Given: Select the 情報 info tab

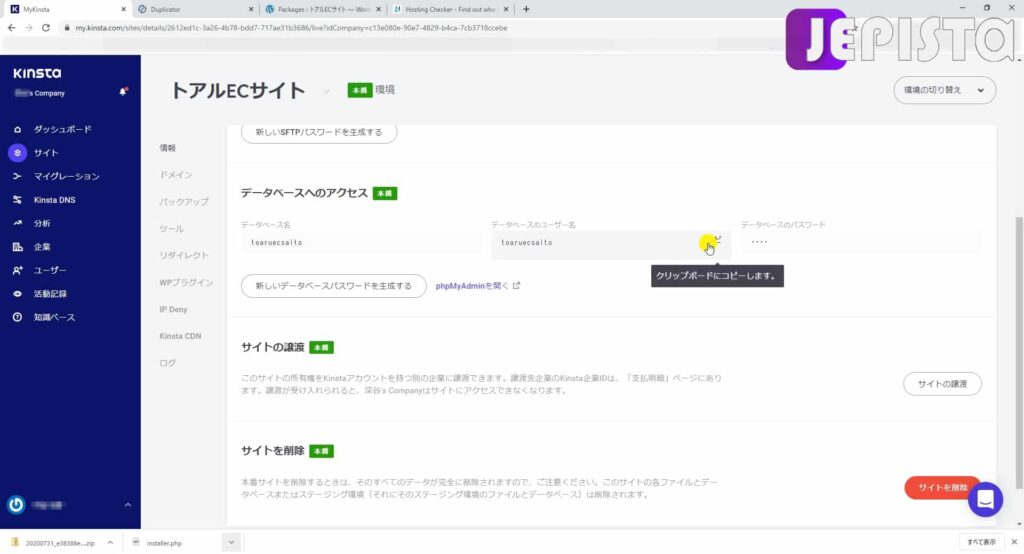Looking at the screenshot, I should (x=168, y=148).
